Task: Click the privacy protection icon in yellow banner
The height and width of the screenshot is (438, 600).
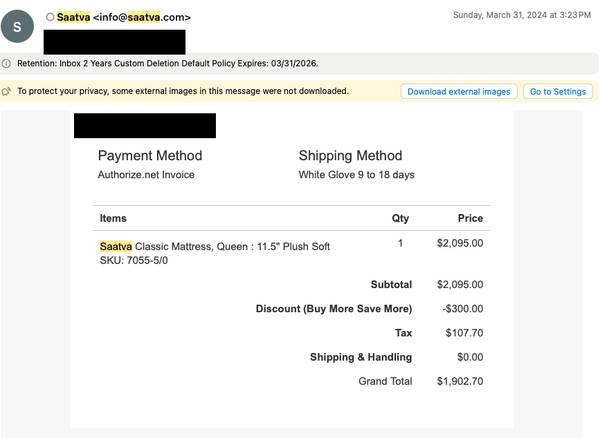Action: click(x=7, y=91)
